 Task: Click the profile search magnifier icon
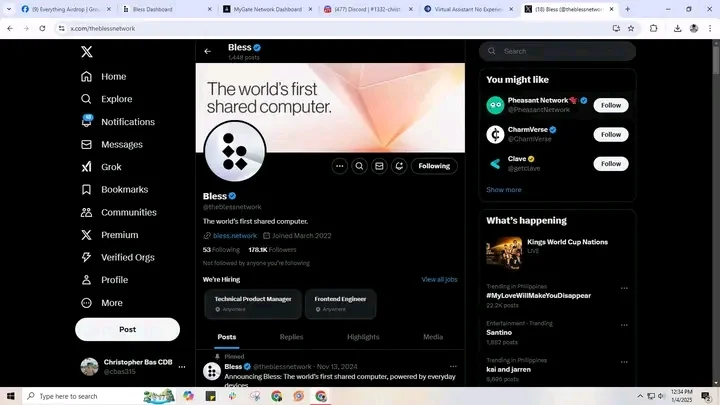tap(359, 166)
